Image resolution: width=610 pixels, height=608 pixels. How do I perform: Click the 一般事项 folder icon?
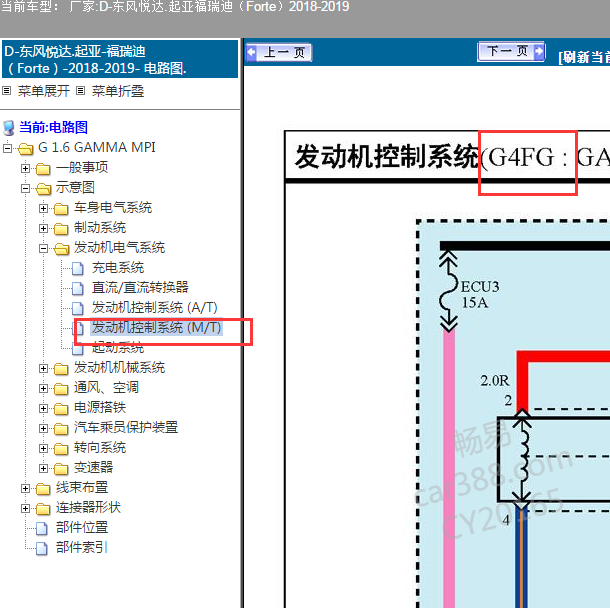43,168
